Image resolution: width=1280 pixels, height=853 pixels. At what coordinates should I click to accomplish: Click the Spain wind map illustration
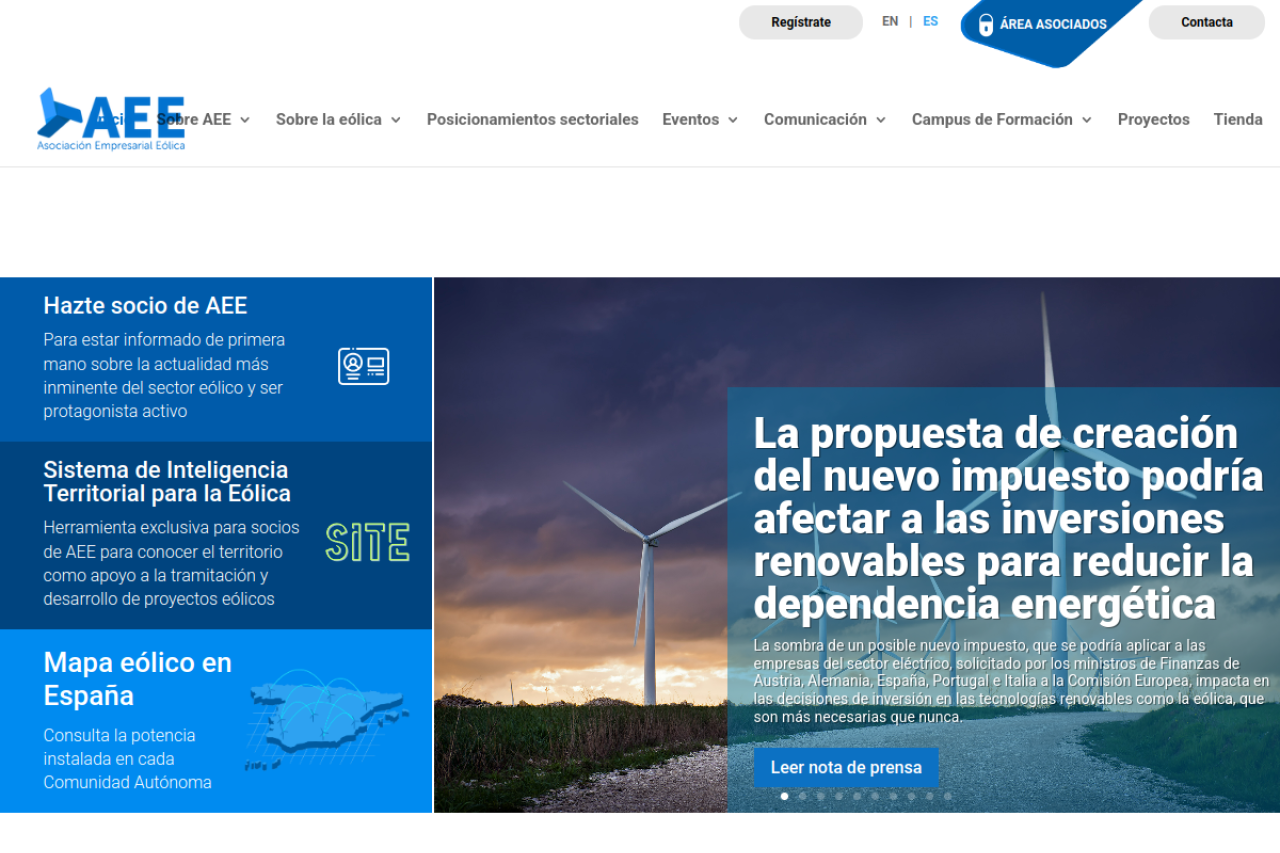pyautogui.click(x=326, y=718)
